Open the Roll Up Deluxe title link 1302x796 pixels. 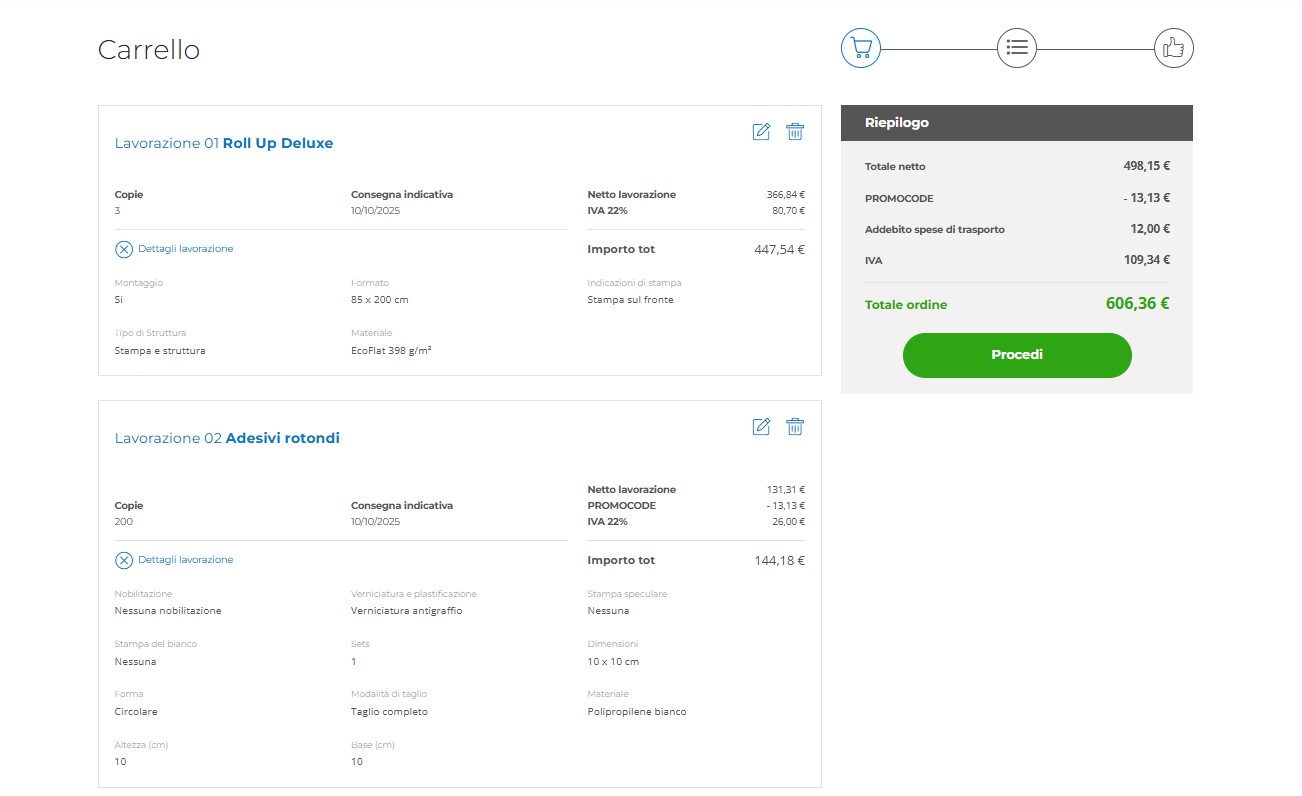pos(277,143)
